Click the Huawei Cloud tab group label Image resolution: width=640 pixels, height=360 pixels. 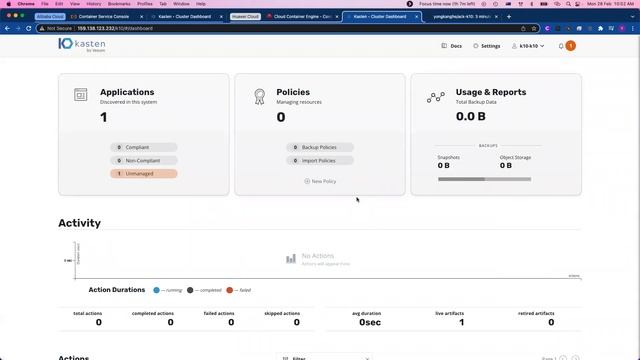point(245,17)
